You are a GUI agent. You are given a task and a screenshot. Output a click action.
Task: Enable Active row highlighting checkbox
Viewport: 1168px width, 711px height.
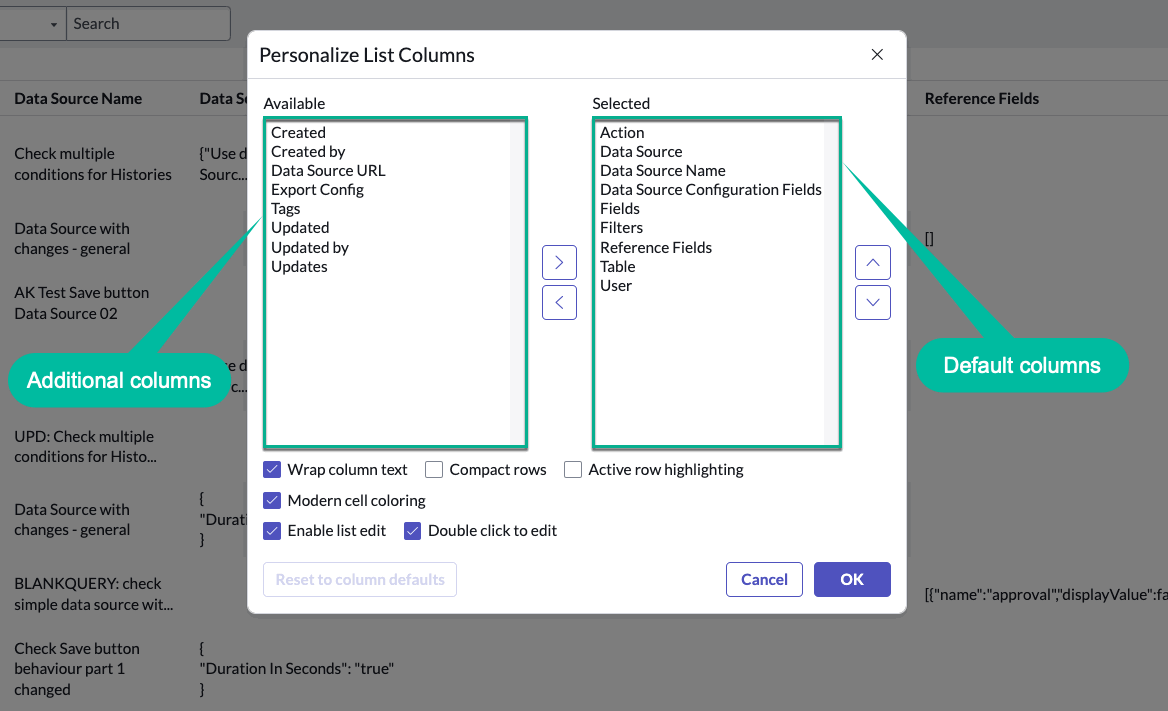click(x=573, y=469)
